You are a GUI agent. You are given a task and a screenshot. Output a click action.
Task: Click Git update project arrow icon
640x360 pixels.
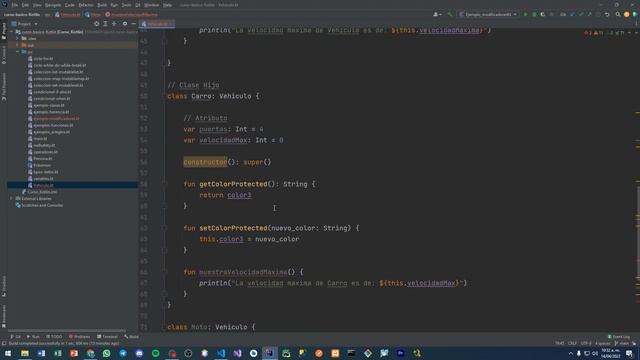572,14
